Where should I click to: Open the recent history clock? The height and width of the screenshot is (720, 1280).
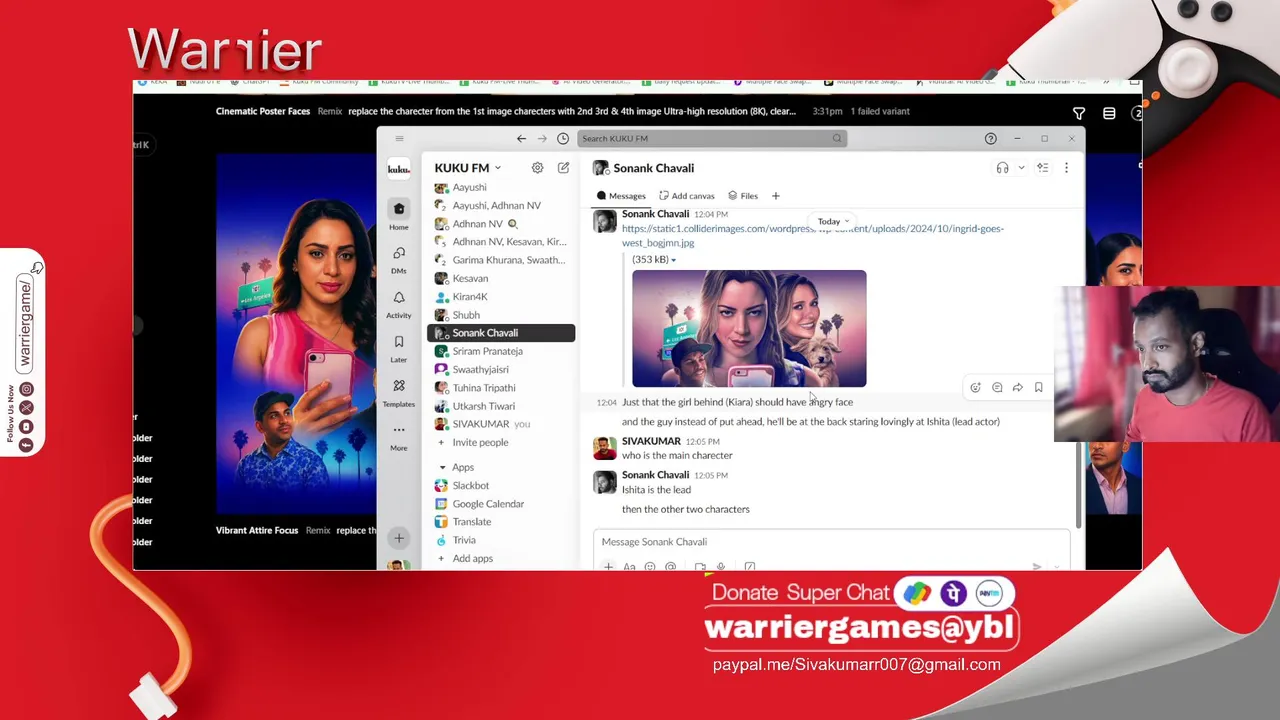tap(563, 139)
